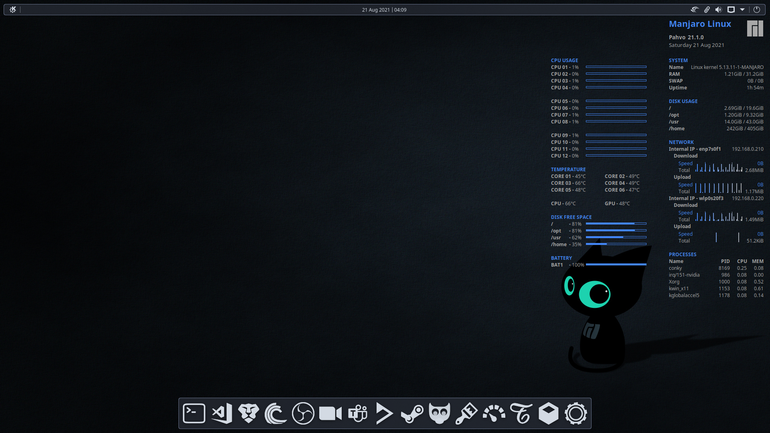Open the Typora T icon in dock
Screen dimensions: 770x433
pyautogui.click(x=521, y=413)
